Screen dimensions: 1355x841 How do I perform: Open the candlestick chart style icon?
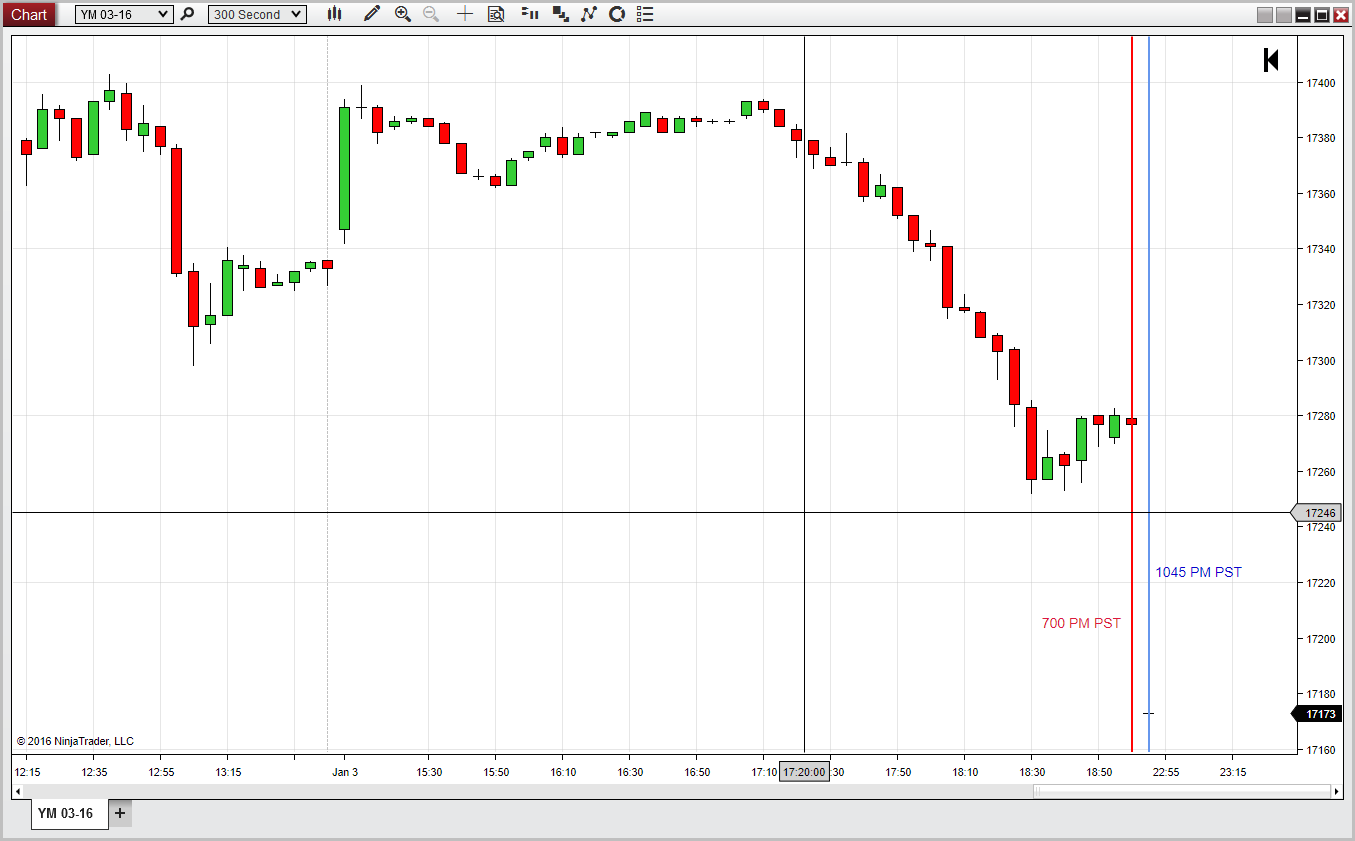pyautogui.click(x=334, y=14)
